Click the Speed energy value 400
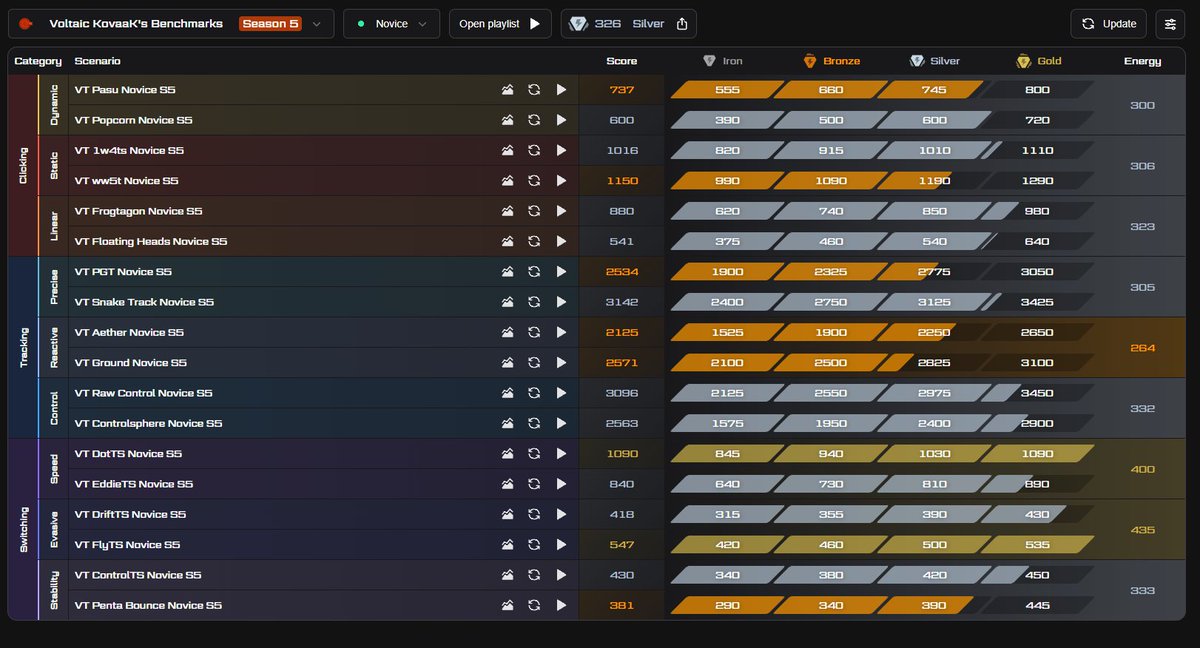The height and width of the screenshot is (648, 1200). [1143, 469]
